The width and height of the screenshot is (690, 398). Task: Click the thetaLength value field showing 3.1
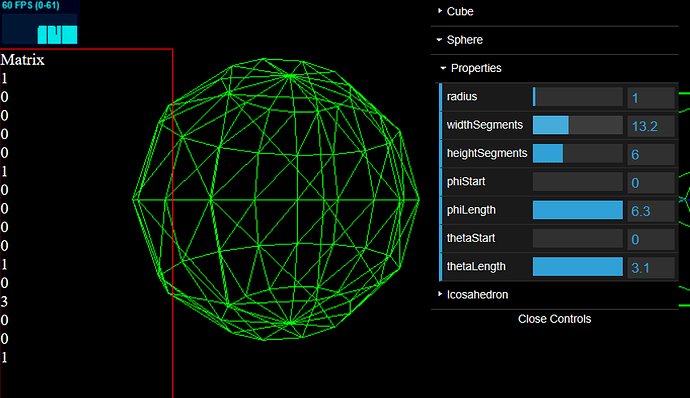point(651,267)
